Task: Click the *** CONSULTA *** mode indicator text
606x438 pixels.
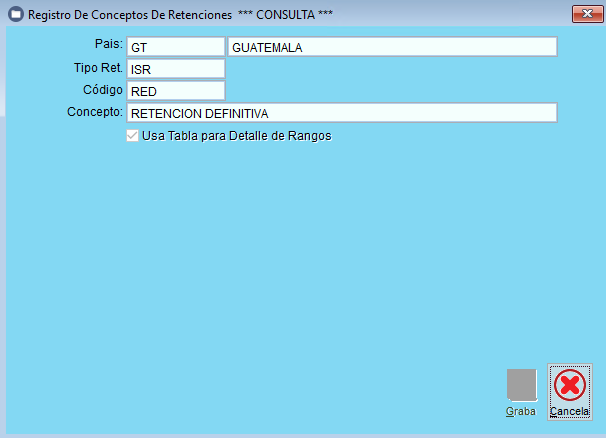Action: (x=285, y=14)
